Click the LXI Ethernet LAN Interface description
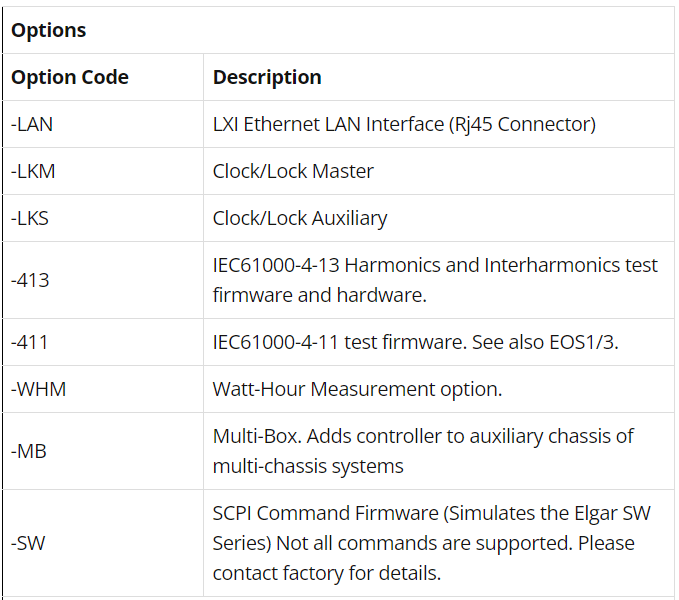This screenshot has height=600, width=679. (404, 124)
